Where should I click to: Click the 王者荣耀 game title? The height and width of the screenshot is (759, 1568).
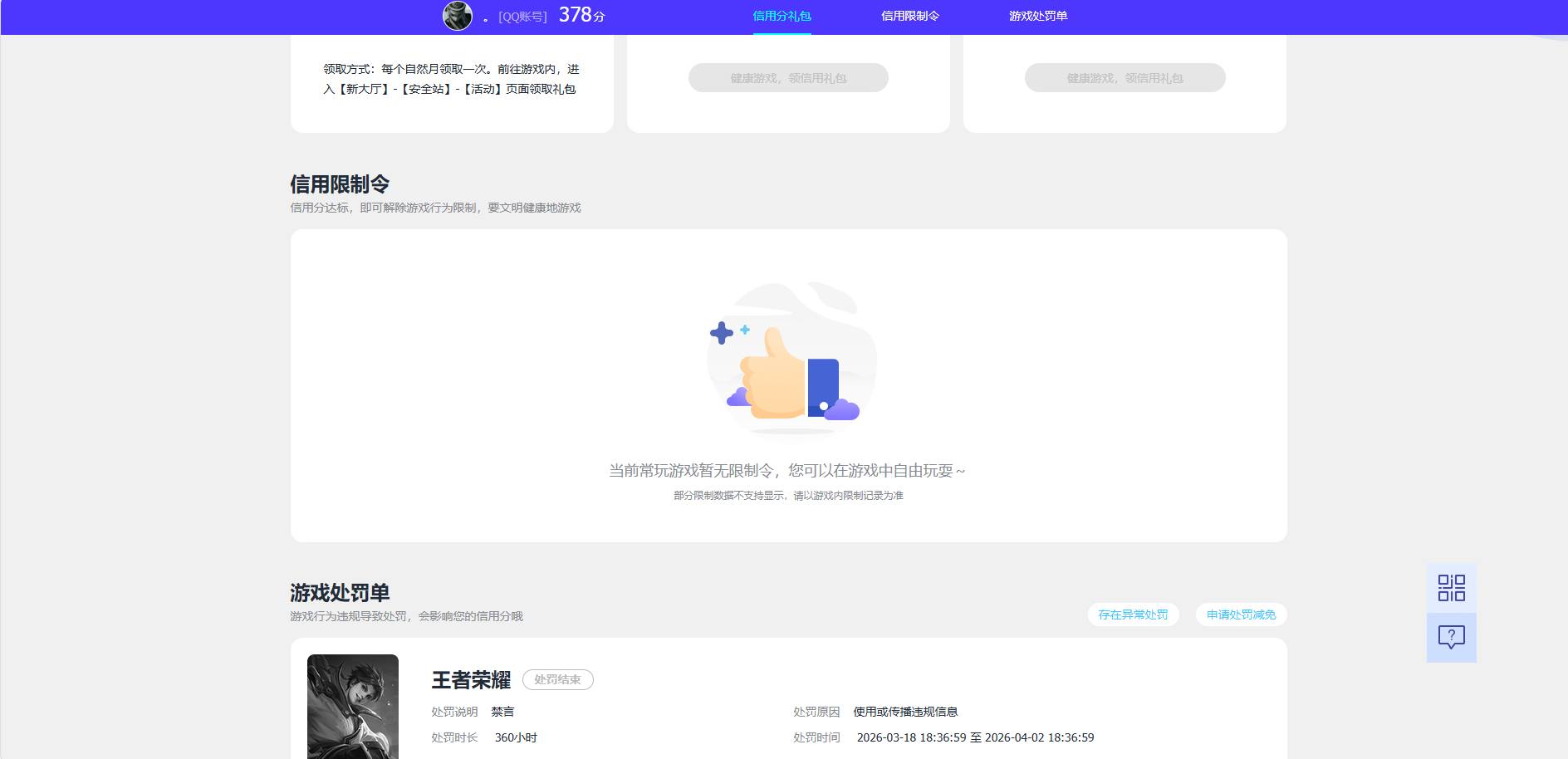point(471,680)
